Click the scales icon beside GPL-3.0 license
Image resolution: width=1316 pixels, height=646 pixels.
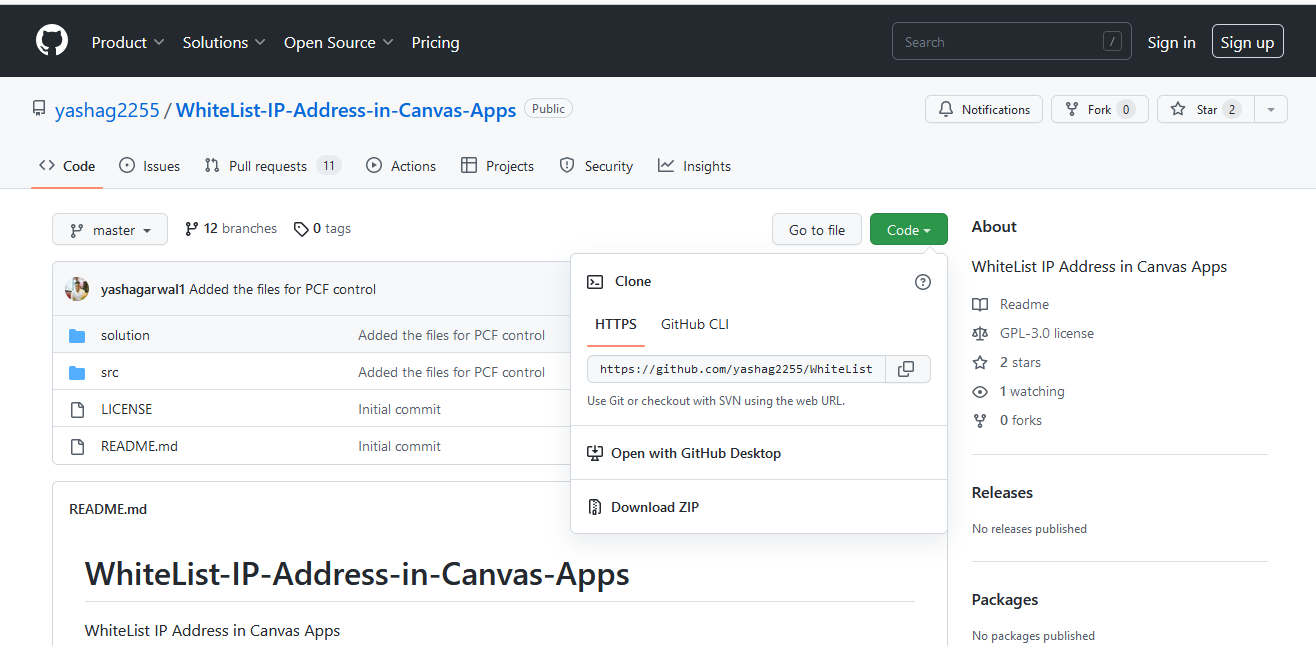coord(980,333)
